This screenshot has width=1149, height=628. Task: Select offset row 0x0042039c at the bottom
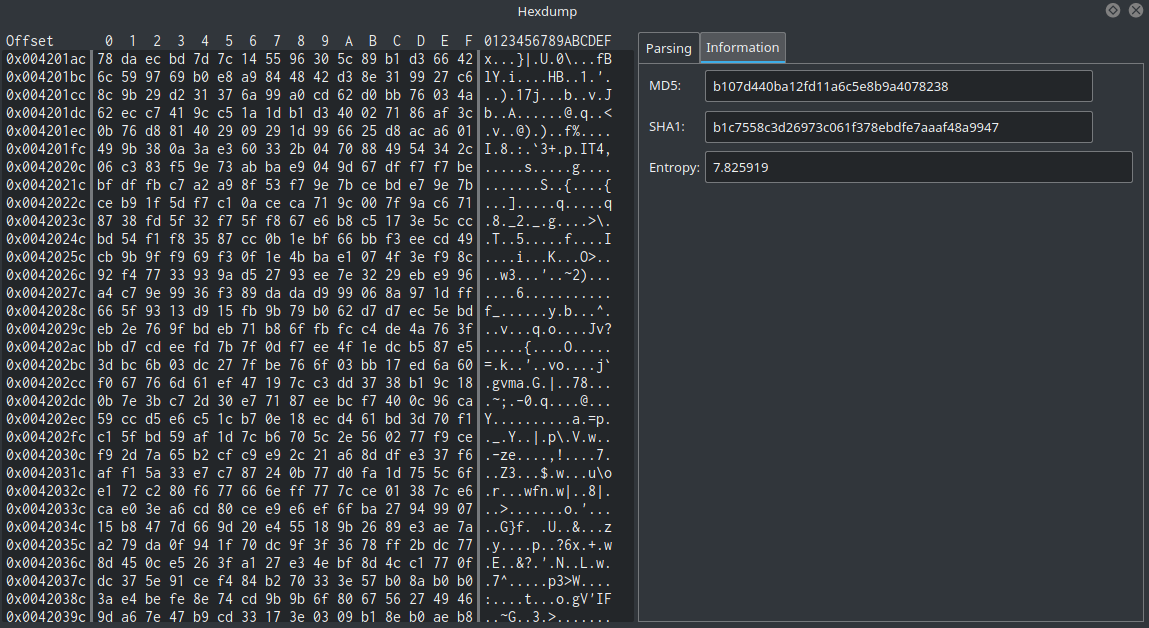(46, 617)
